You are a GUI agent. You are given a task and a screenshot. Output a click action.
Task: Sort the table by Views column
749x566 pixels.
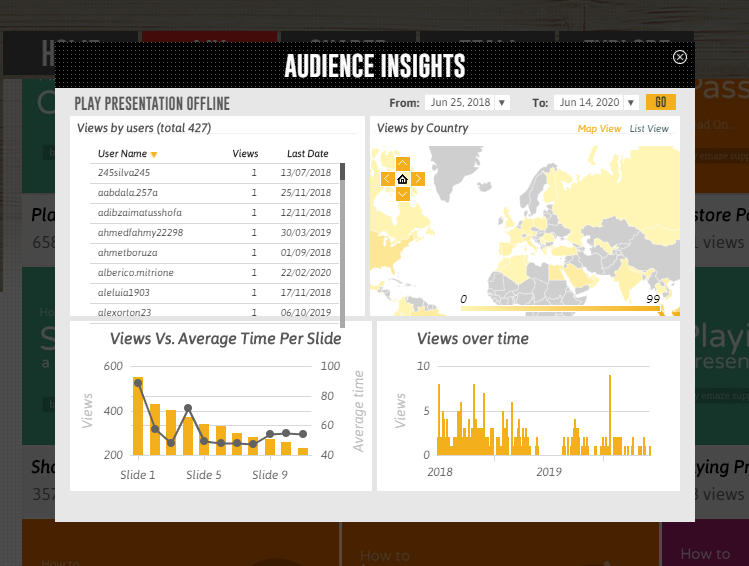(x=245, y=154)
